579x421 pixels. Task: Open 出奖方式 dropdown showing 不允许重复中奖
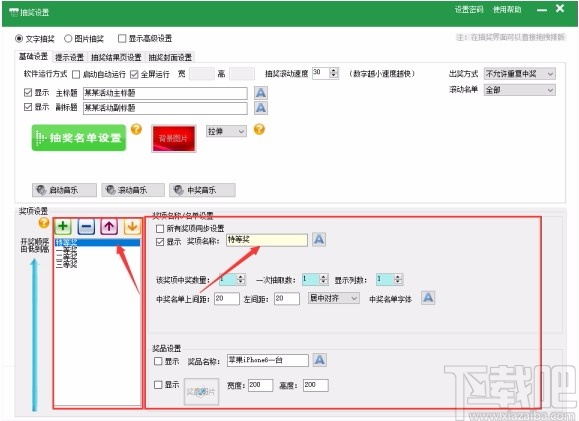tap(520, 74)
